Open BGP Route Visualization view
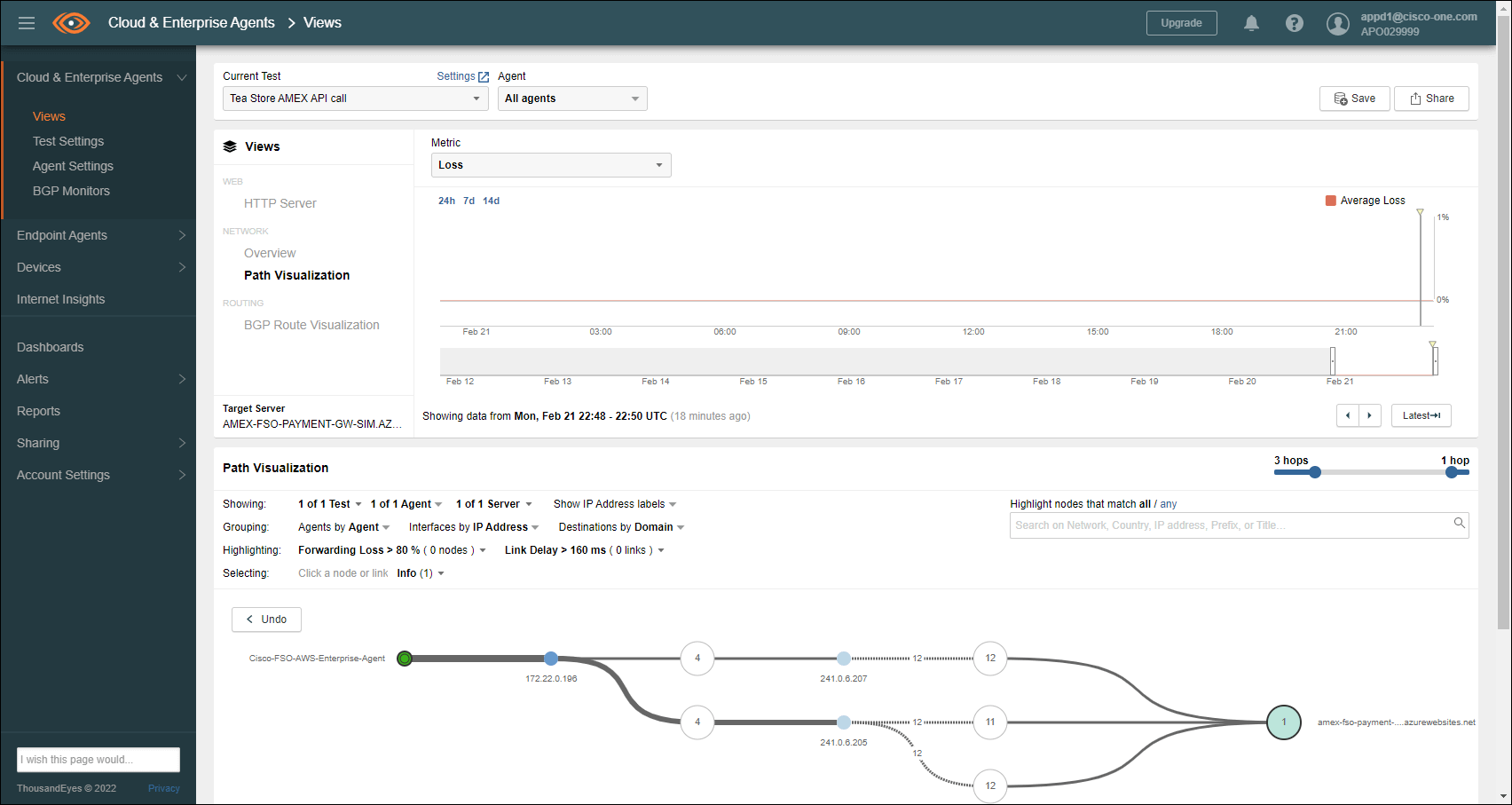This screenshot has width=1512, height=805. [x=311, y=325]
